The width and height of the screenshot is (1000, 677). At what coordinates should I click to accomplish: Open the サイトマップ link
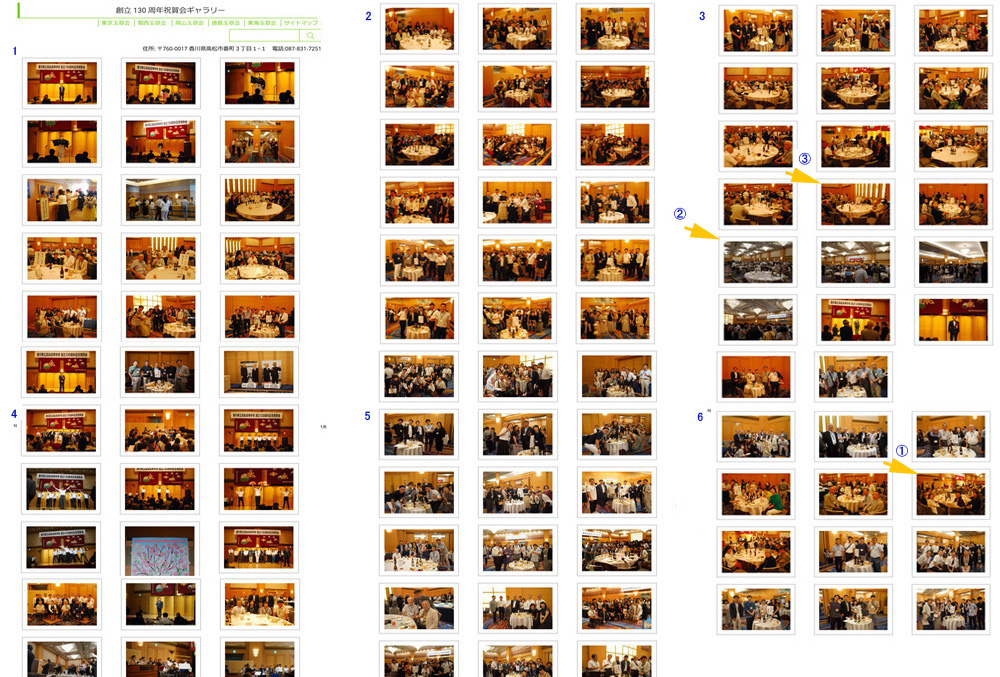(300, 22)
